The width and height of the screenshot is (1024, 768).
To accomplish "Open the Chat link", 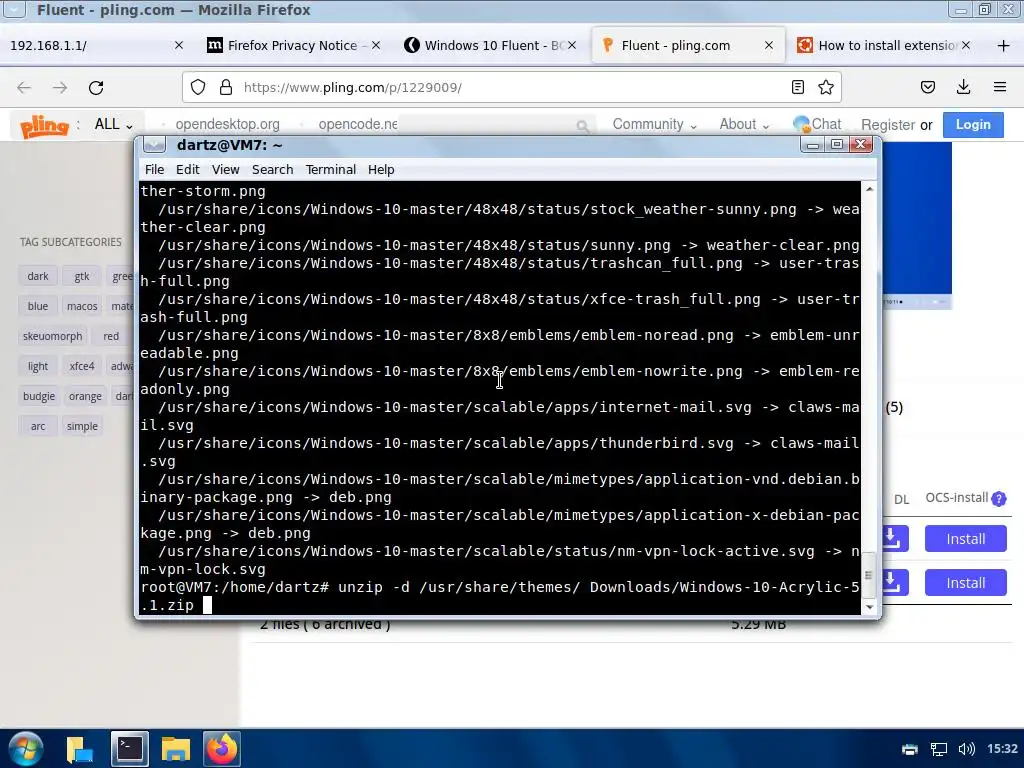I will coord(817,124).
